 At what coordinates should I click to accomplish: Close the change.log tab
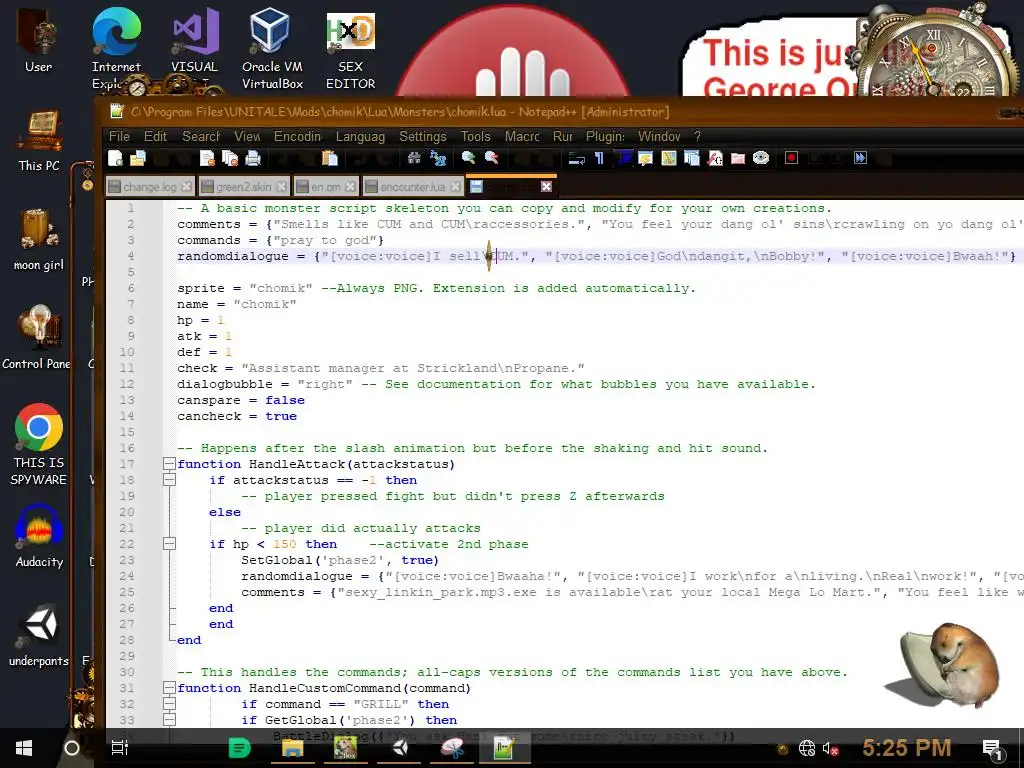pyautogui.click(x=187, y=187)
